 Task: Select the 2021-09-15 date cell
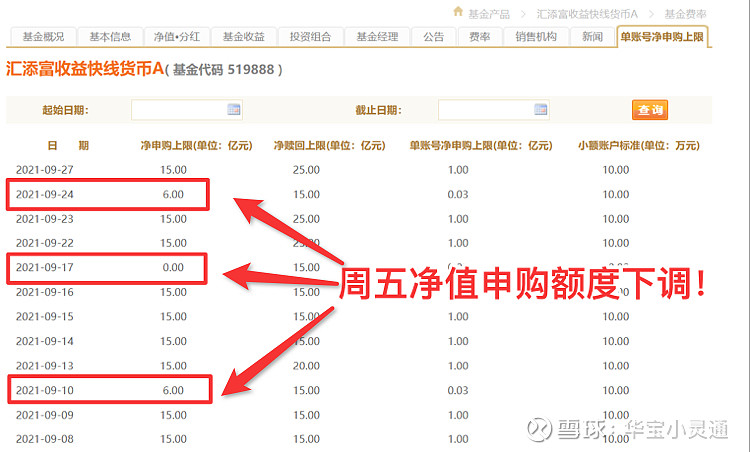[x=44, y=317]
